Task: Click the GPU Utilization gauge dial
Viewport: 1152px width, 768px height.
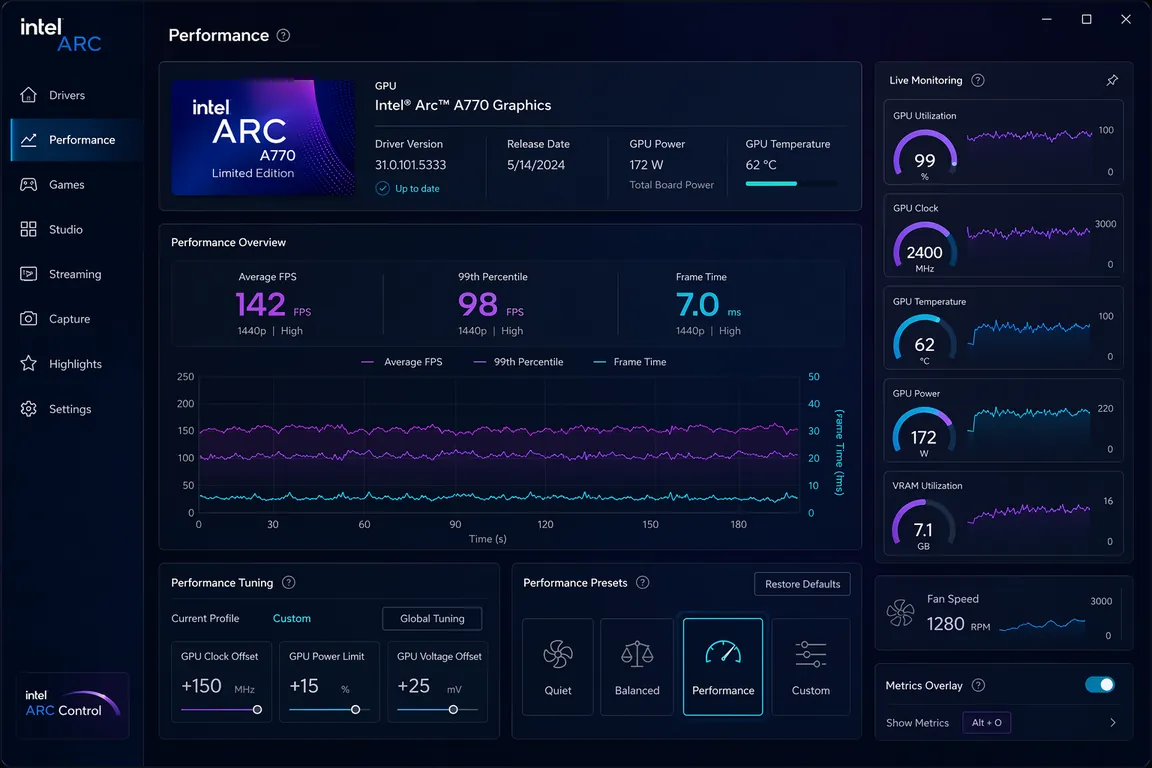Action: [x=925, y=154]
